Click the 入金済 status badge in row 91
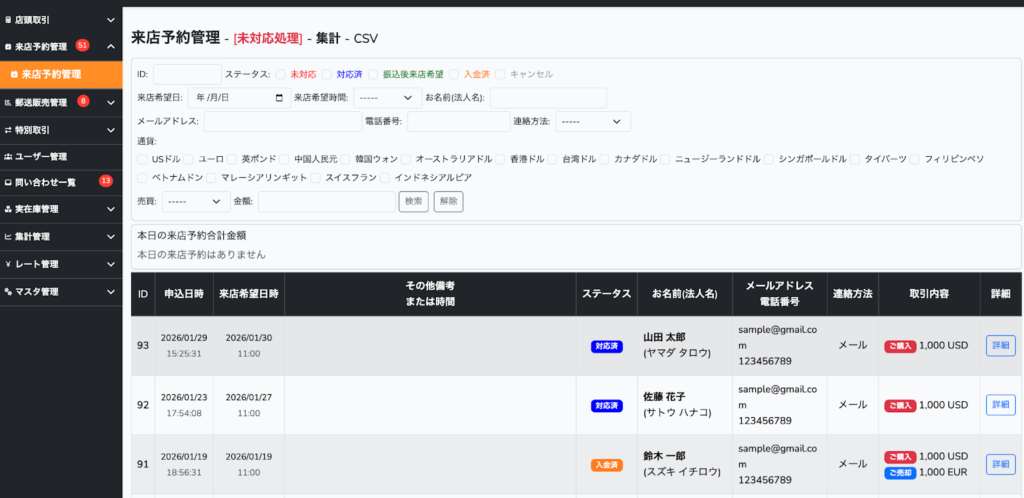This screenshot has width=1024, height=498. point(607,464)
